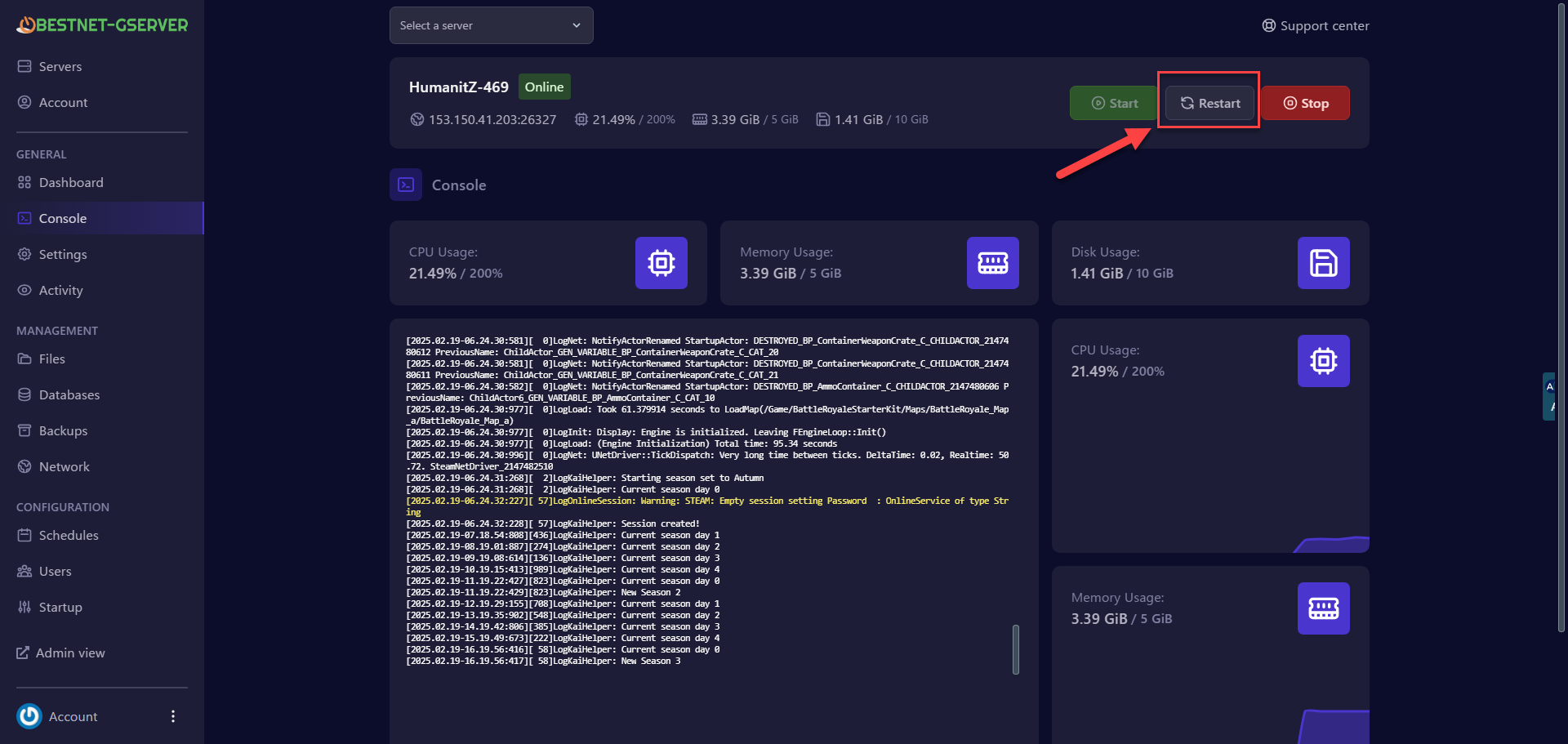Click the Memory Usage graph panel icon
The width and height of the screenshot is (1568, 744).
pyautogui.click(x=1324, y=608)
